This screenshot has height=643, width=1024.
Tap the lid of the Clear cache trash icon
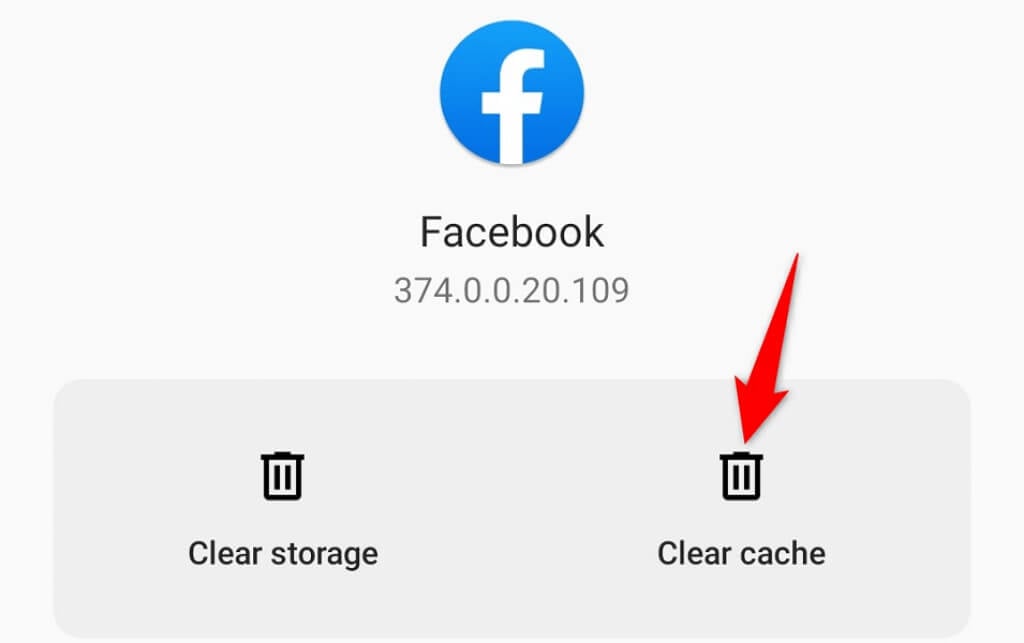(x=741, y=456)
